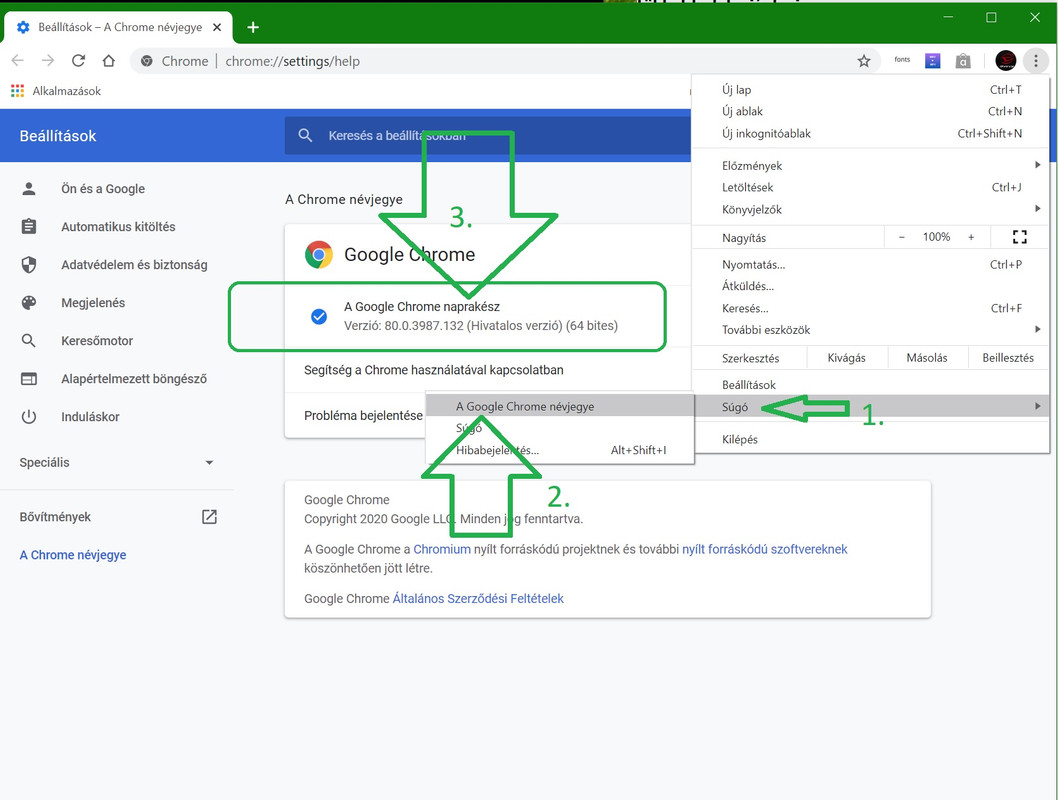The height and width of the screenshot is (800, 1058).
Task: Close the Beállítások tab
Action: click(x=217, y=27)
